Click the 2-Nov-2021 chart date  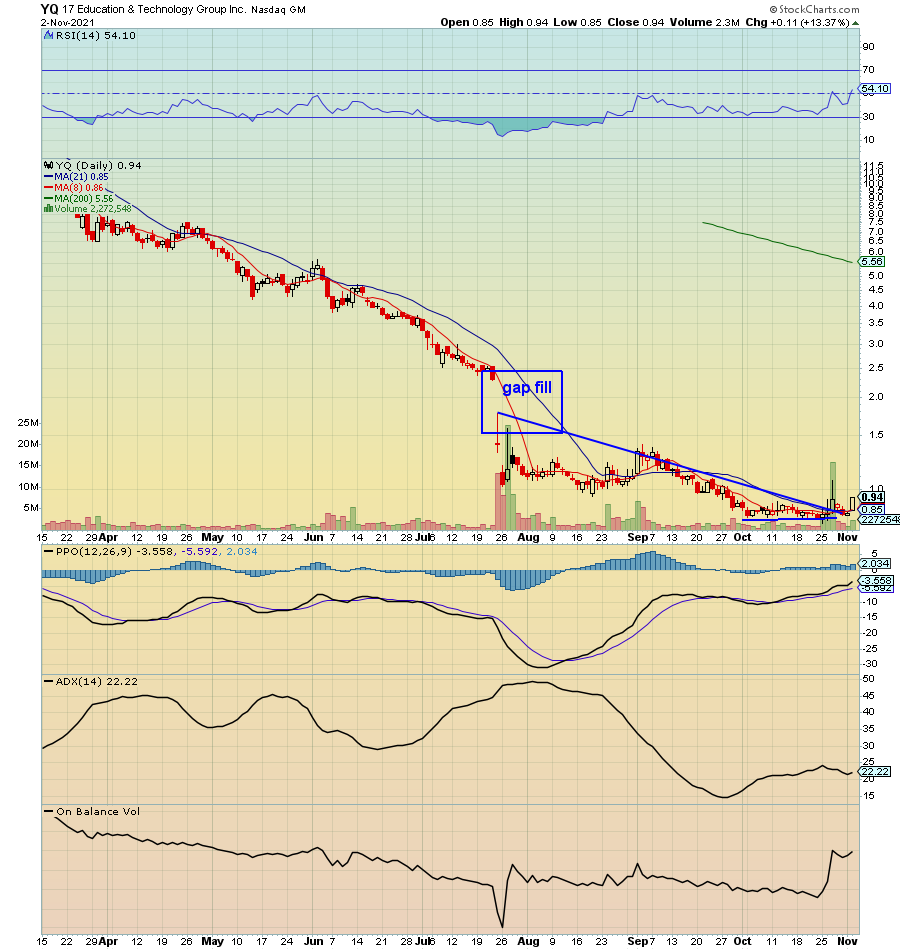(68, 22)
